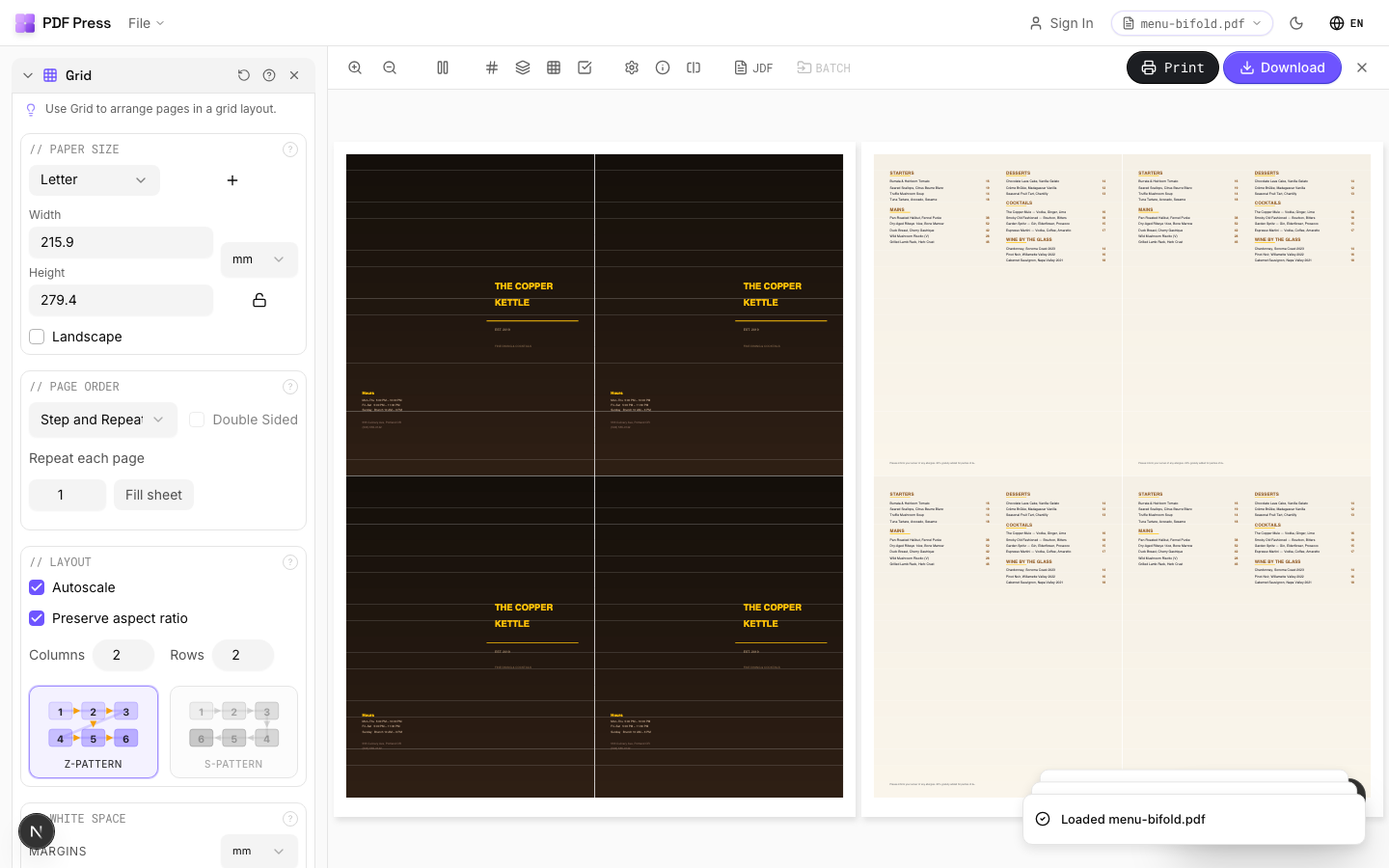Screen dimensions: 1389x868
Task: Open help for Page Order section
Action: pyautogui.click(x=290, y=387)
